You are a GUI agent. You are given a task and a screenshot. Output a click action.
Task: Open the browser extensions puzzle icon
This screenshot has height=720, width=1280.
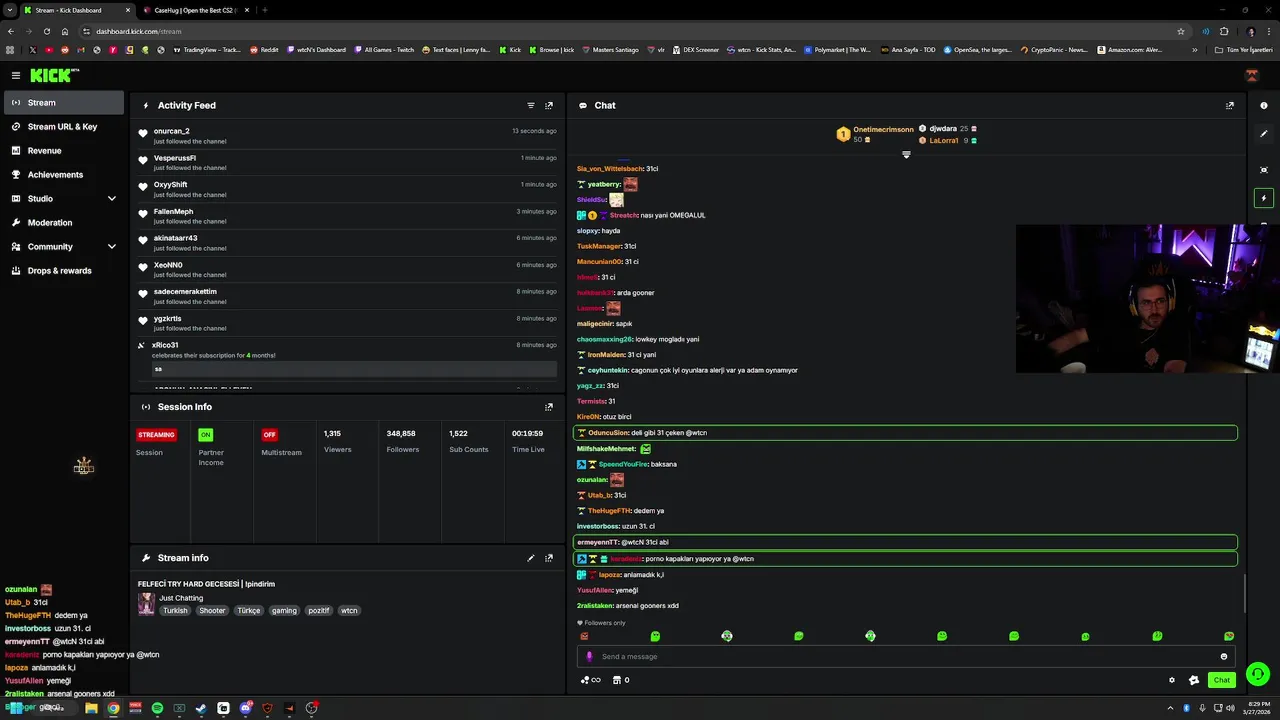[x=1223, y=31]
